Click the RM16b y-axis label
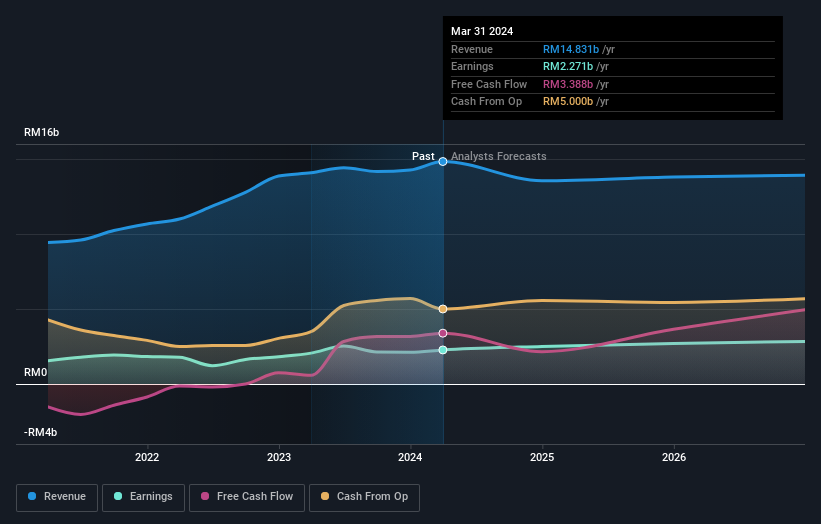Viewport: 821px width, 524px height. click(41, 132)
